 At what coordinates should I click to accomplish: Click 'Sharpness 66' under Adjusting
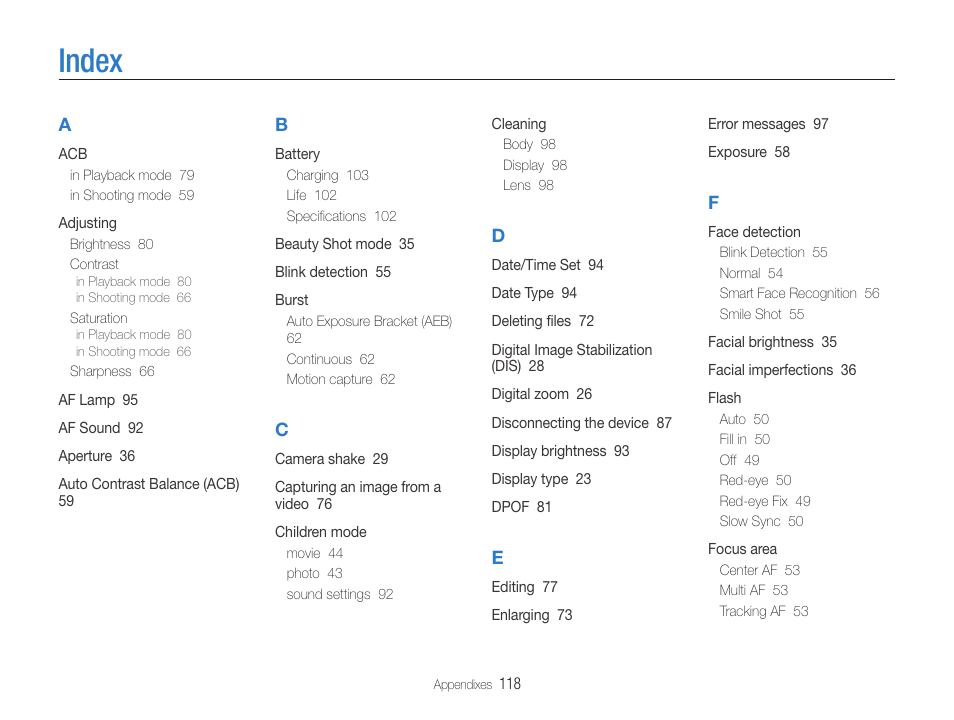[x=112, y=371]
